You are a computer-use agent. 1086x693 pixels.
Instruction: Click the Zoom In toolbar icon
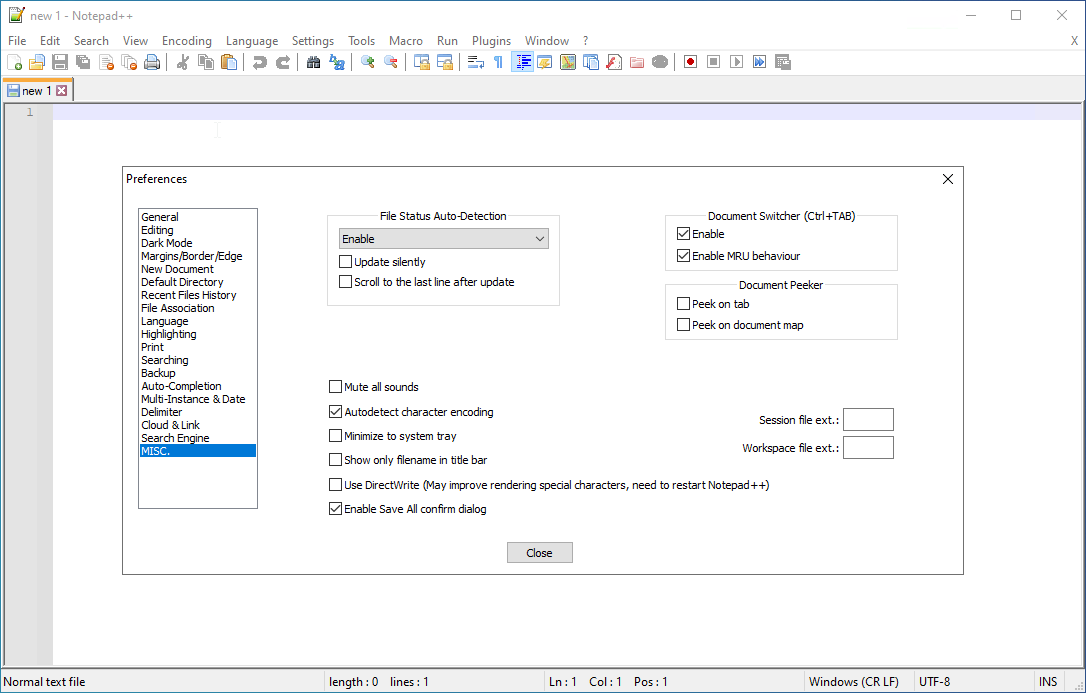click(368, 62)
